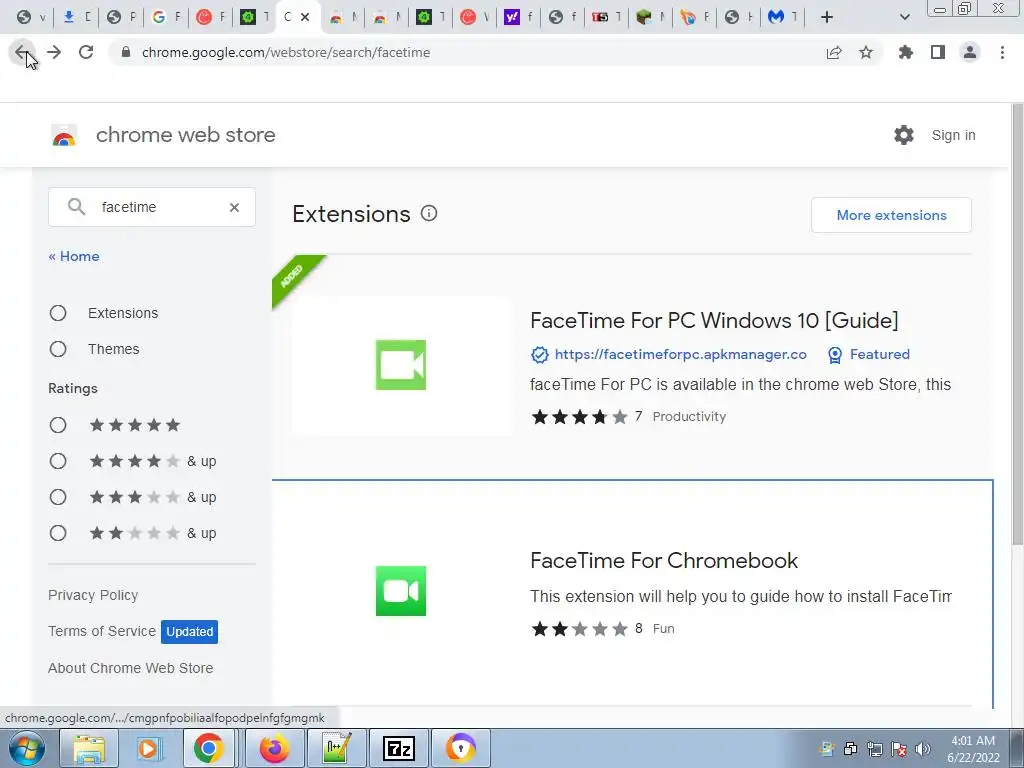Screen dimensions: 1024x768
Task: Open the Privacy Policy link
Action: tap(93, 595)
